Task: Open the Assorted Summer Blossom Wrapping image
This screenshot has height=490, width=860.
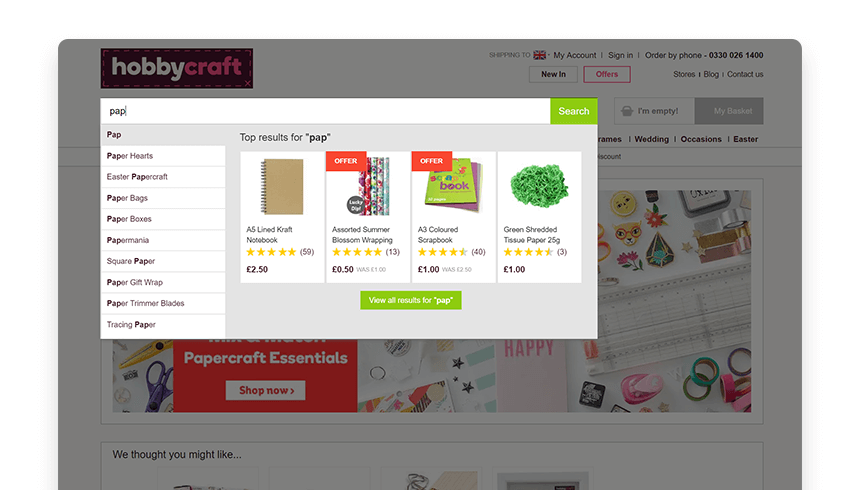Action: (x=368, y=187)
